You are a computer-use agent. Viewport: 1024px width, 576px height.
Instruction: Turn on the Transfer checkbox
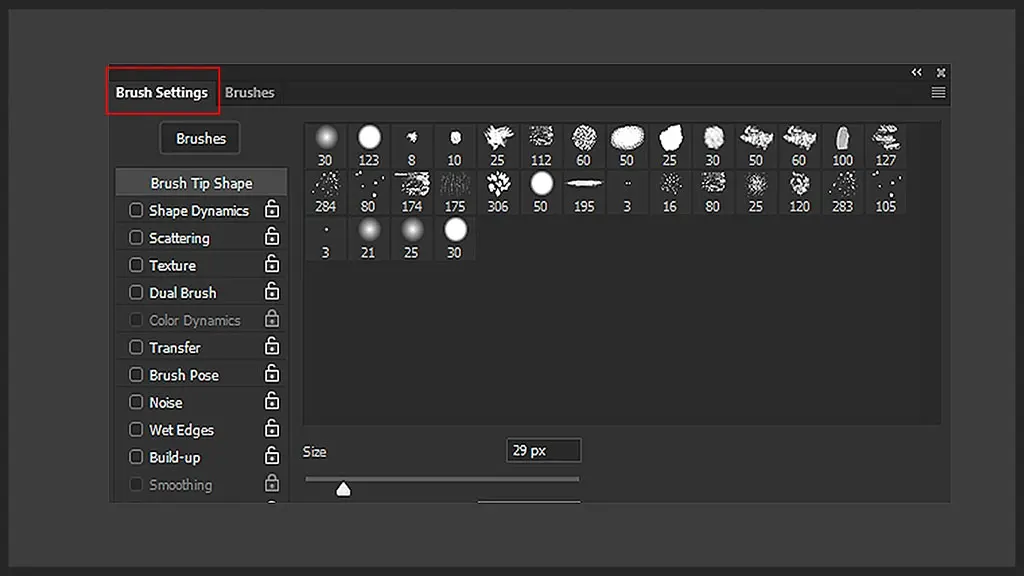click(x=136, y=347)
